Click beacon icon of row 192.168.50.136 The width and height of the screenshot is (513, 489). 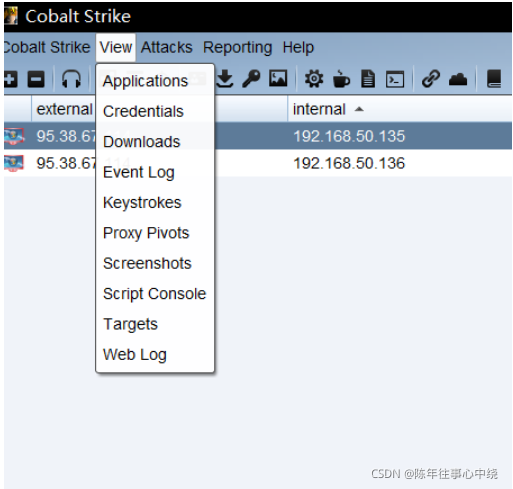click(14, 163)
